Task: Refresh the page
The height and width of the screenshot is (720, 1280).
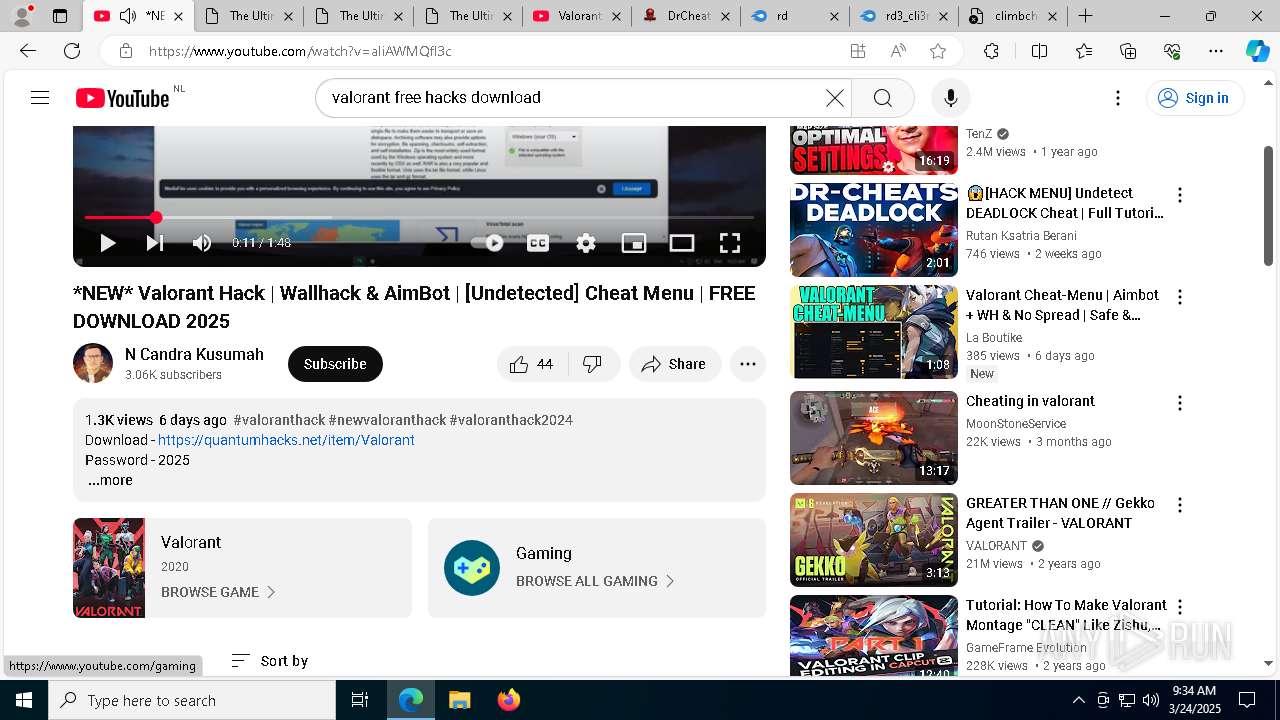Action: (x=72, y=51)
